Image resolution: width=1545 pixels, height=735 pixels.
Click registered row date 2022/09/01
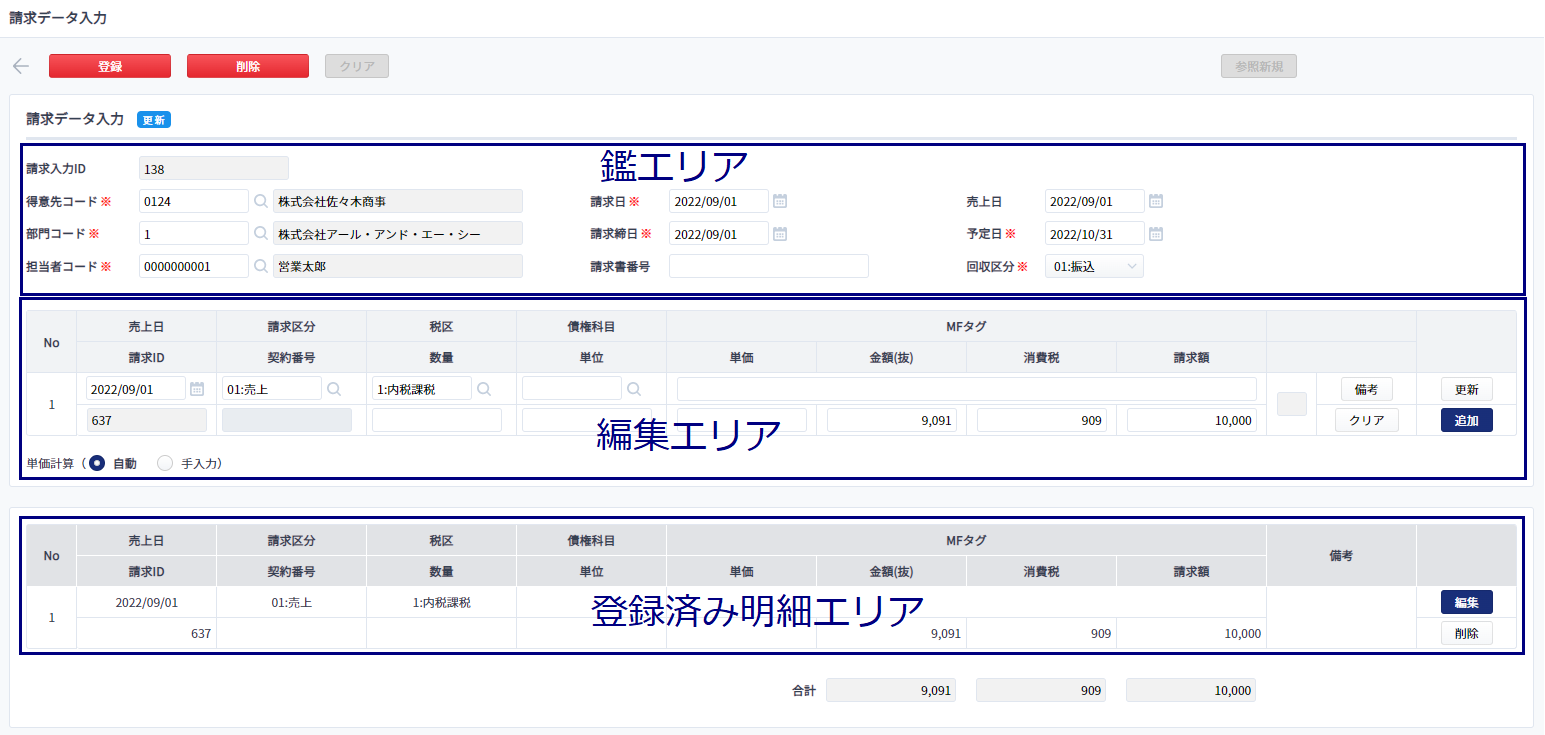click(x=147, y=603)
